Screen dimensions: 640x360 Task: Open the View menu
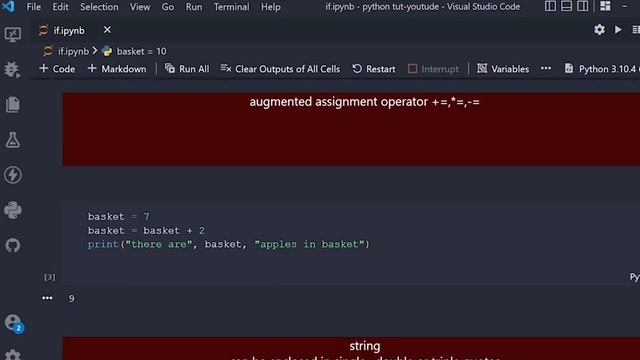coord(140,7)
